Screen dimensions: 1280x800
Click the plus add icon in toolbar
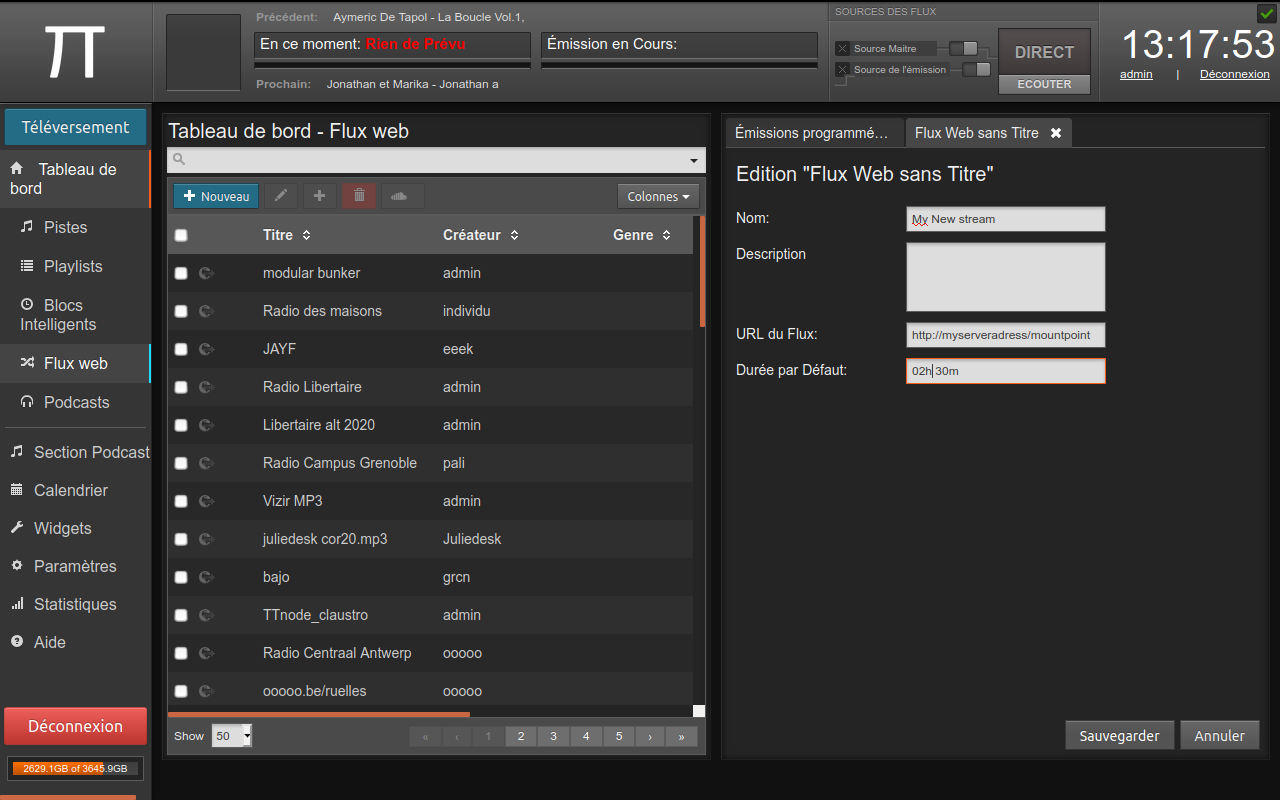click(x=319, y=196)
